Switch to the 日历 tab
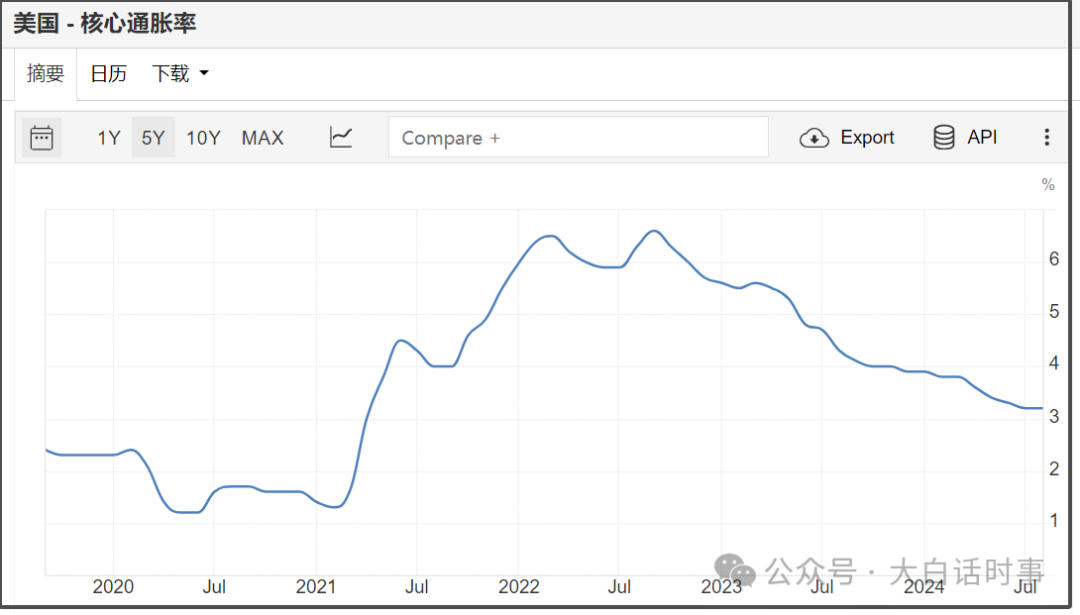This screenshot has height=615, width=1080. pos(108,73)
